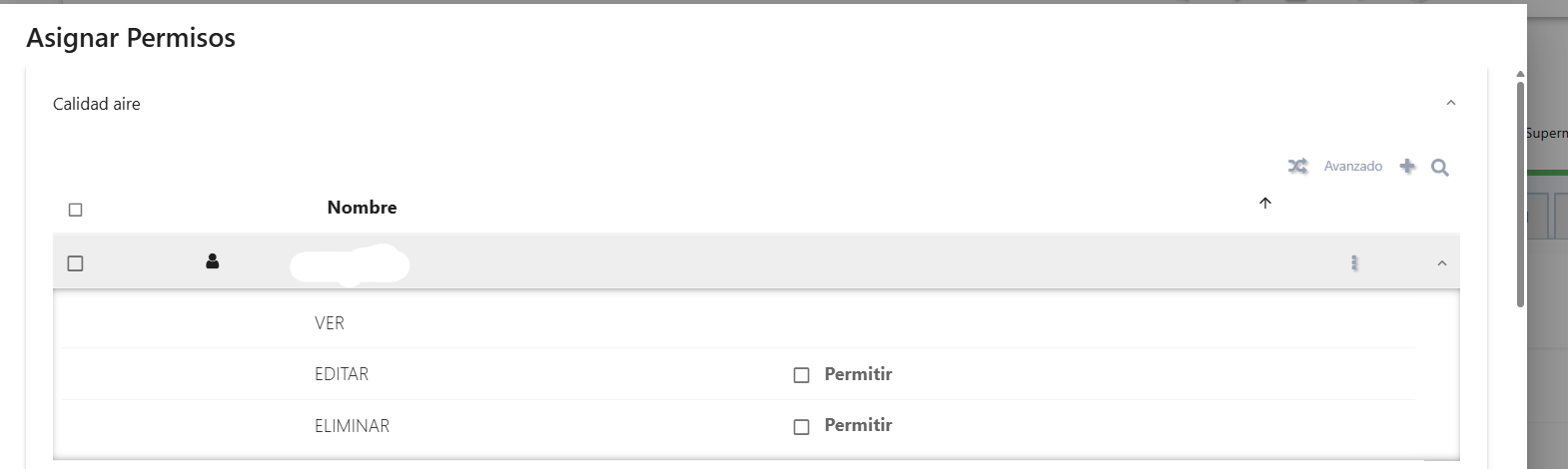
Task: Check the checkbox on the user row
Action: [75, 263]
